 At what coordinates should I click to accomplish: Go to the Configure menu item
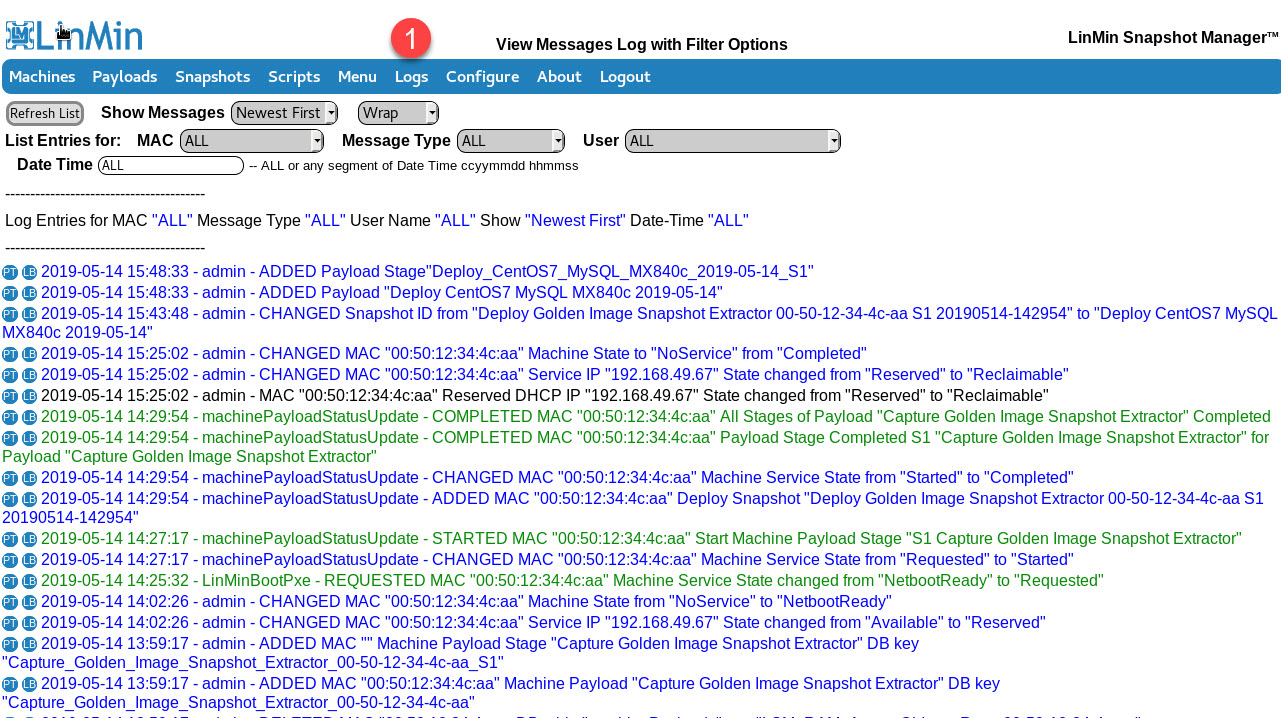(x=482, y=77)
